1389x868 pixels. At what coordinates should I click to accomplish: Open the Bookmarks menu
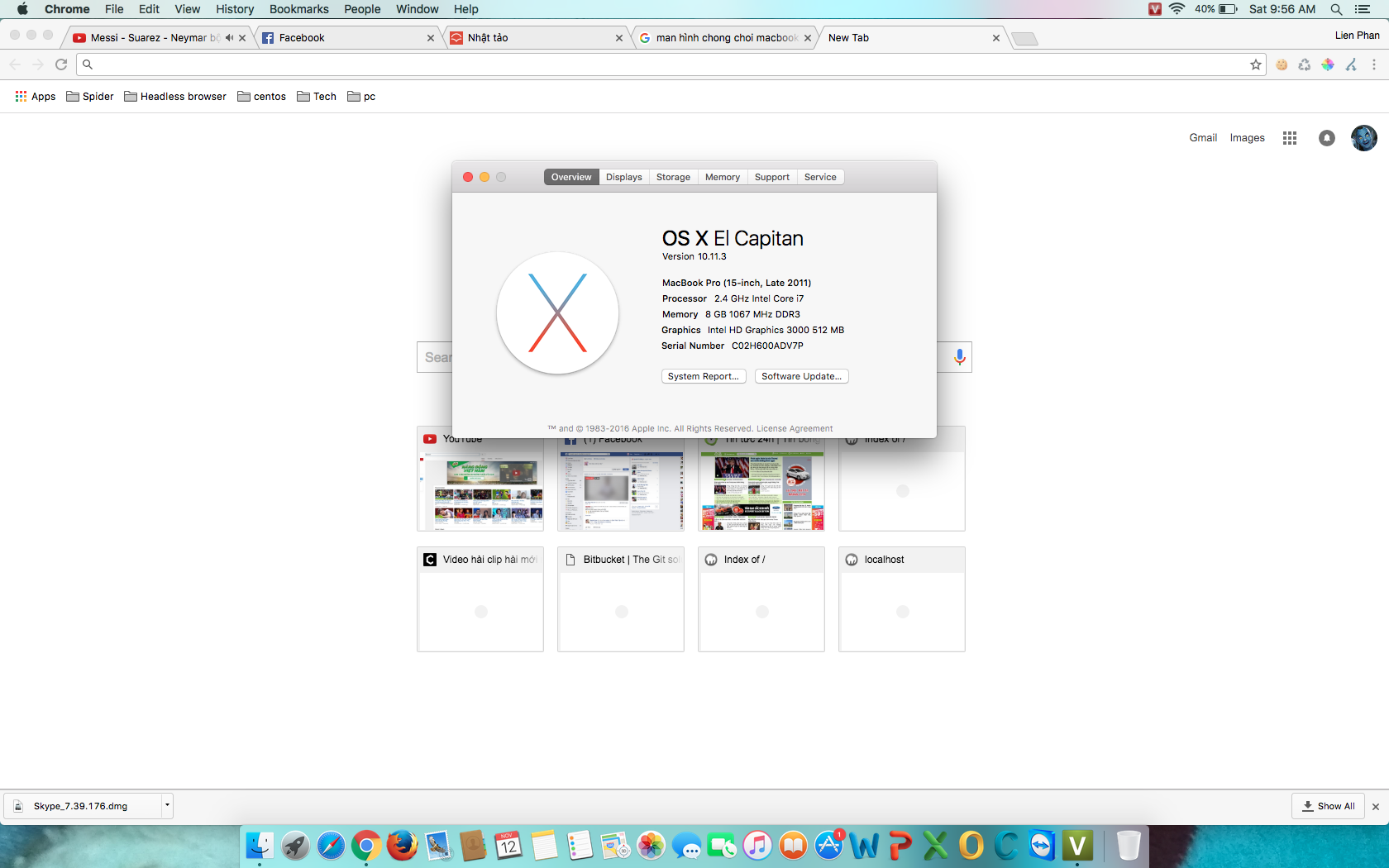click(298, 9)
